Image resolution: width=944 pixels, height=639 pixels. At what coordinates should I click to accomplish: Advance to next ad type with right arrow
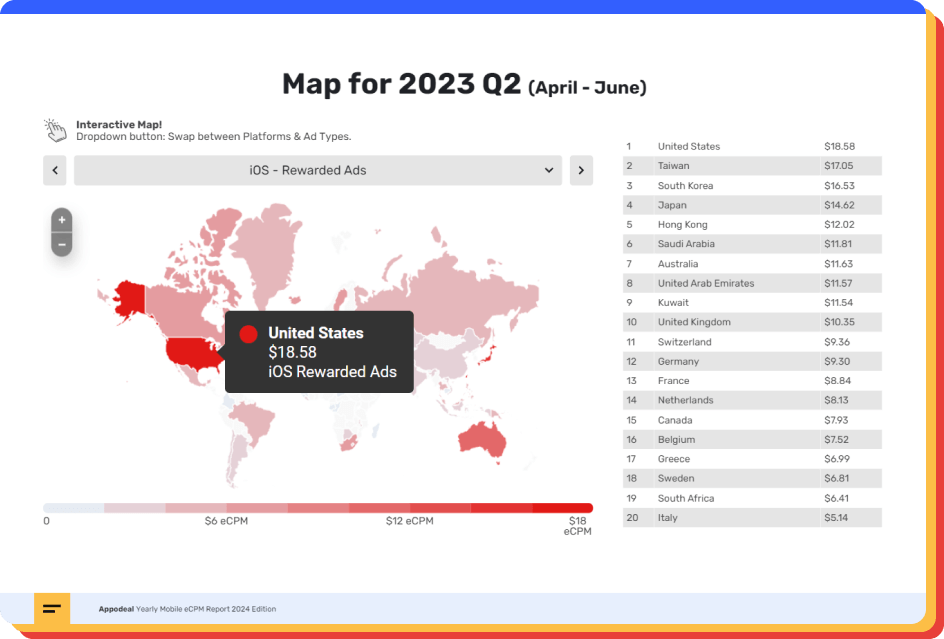(581, 171)
